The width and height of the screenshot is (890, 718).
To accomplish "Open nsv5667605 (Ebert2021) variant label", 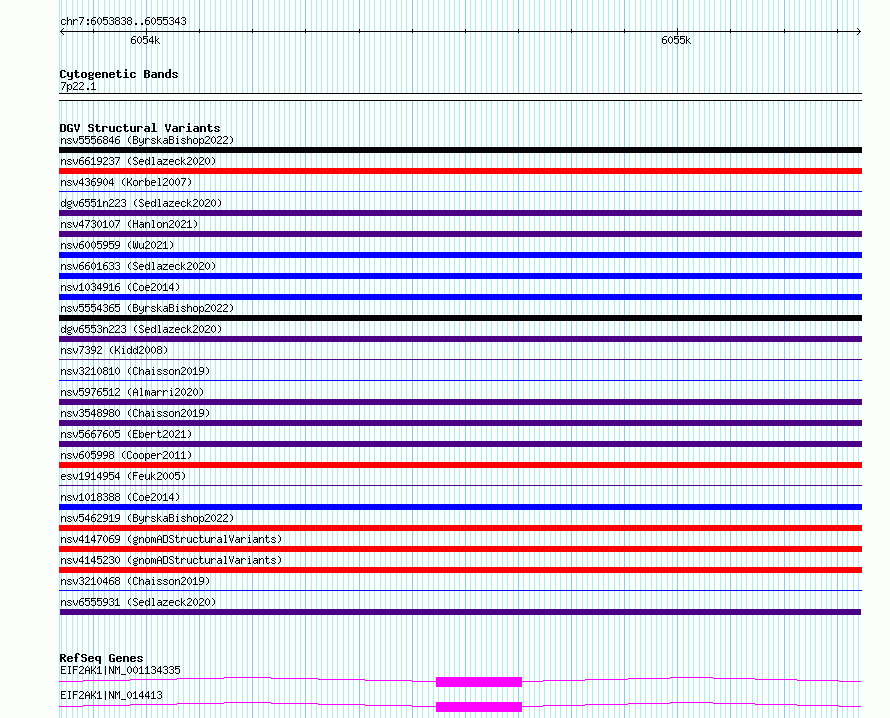I will 126,434.
